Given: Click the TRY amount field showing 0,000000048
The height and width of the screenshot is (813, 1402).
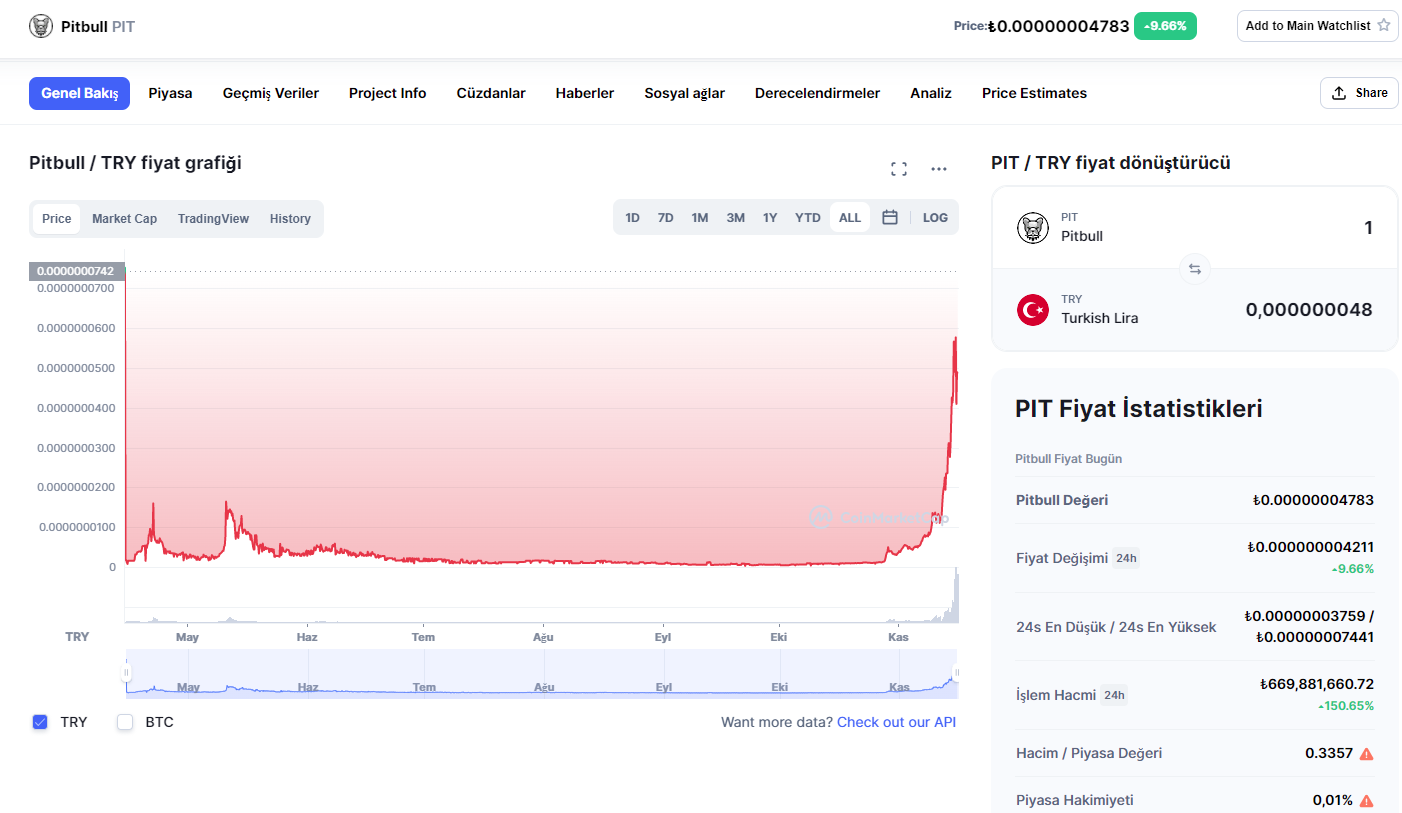Looking at the screenshot, I should [x=1309, y=310].
